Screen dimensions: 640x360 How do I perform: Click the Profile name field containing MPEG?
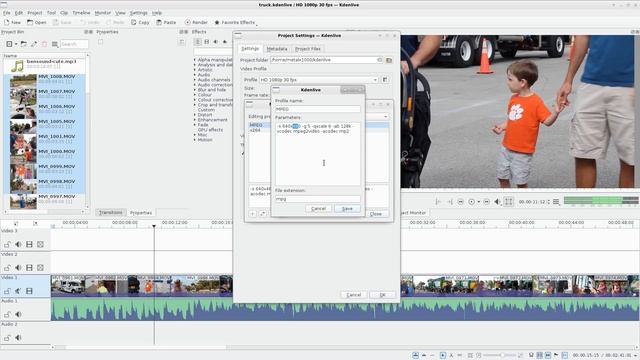pyautogui.click(x=318, y=109)
